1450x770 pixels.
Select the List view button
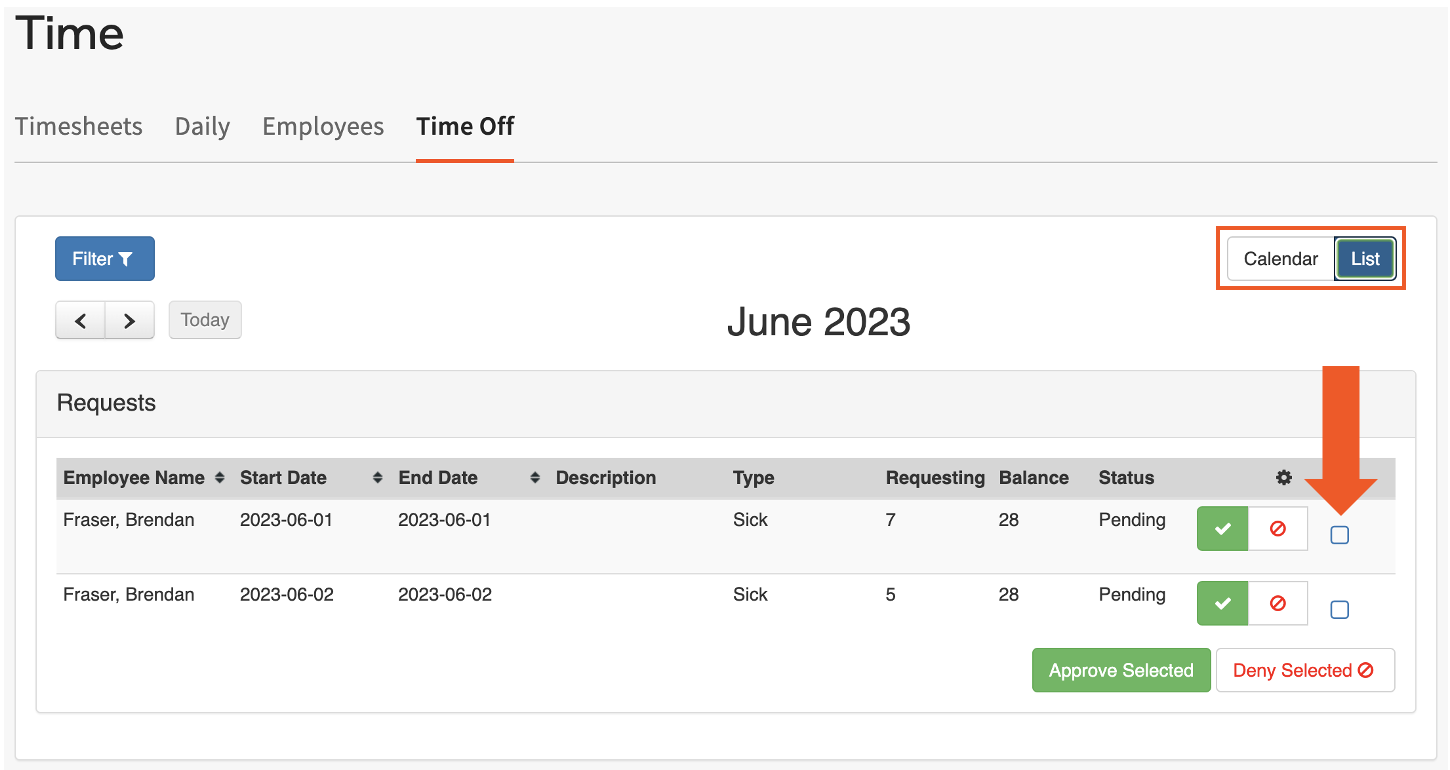coord(1365,259)
